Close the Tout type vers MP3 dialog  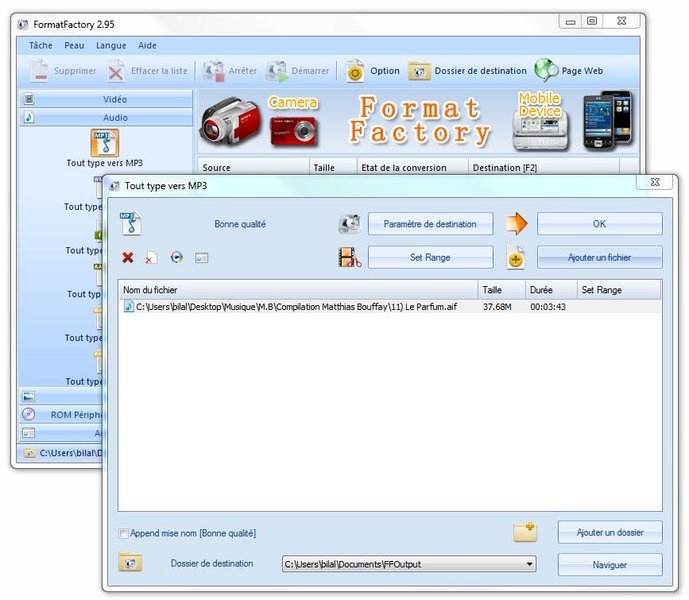click(x=655, y=182)
